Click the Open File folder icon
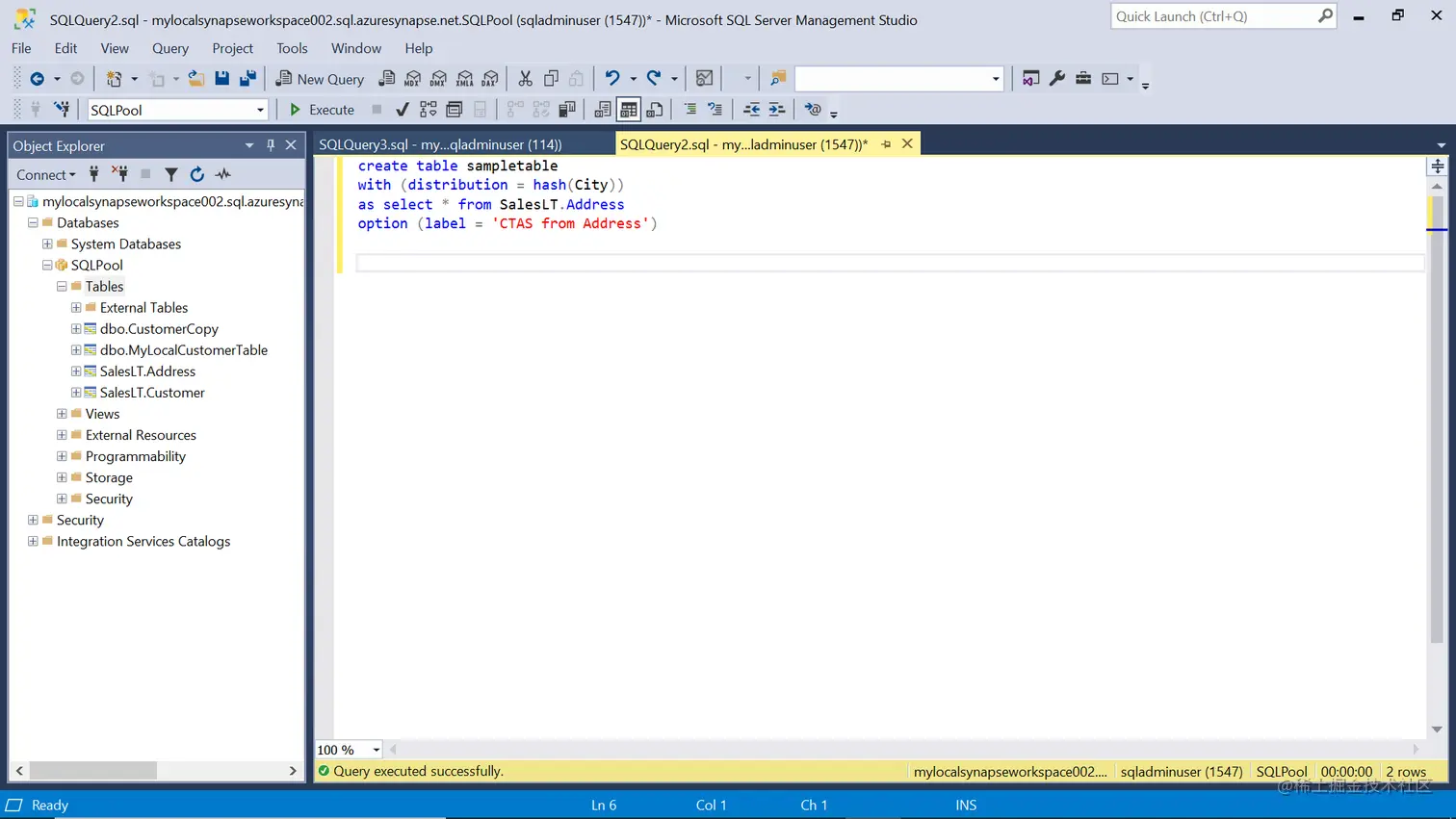This screenshot has width=1456, height=819. (x=195, y=79)
